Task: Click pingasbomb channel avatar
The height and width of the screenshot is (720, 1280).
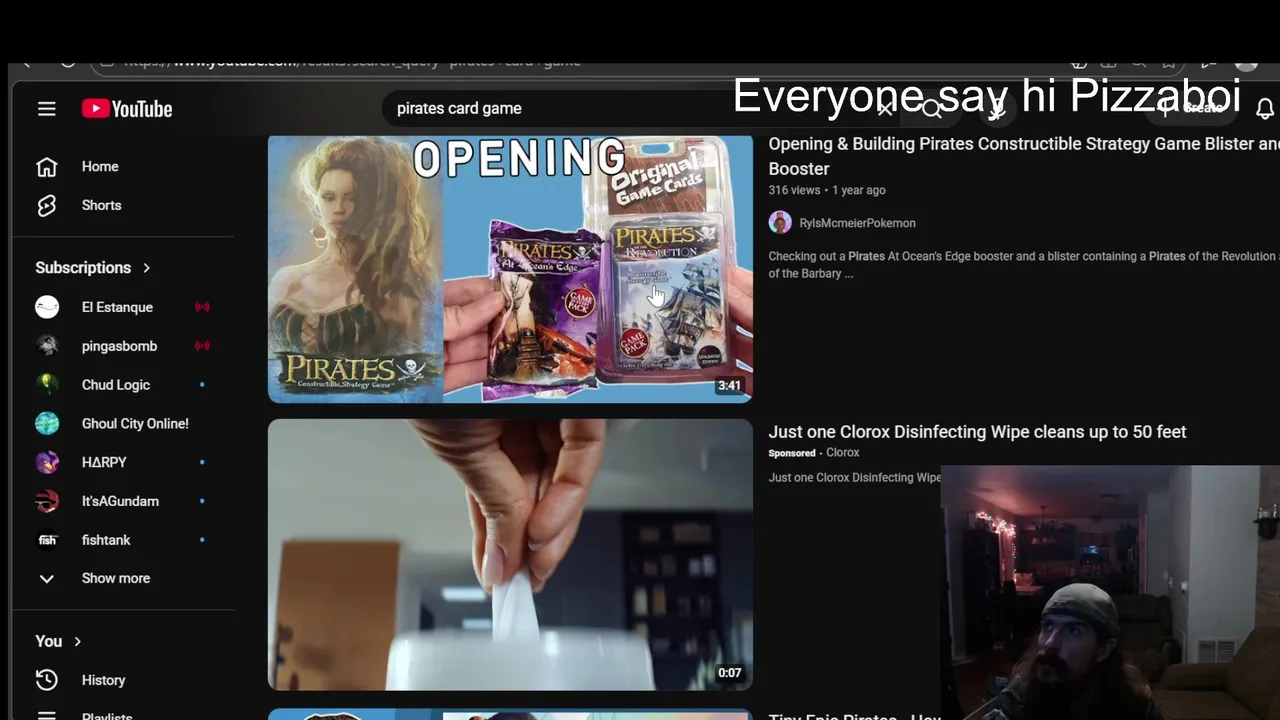Action: coord(47,346)
